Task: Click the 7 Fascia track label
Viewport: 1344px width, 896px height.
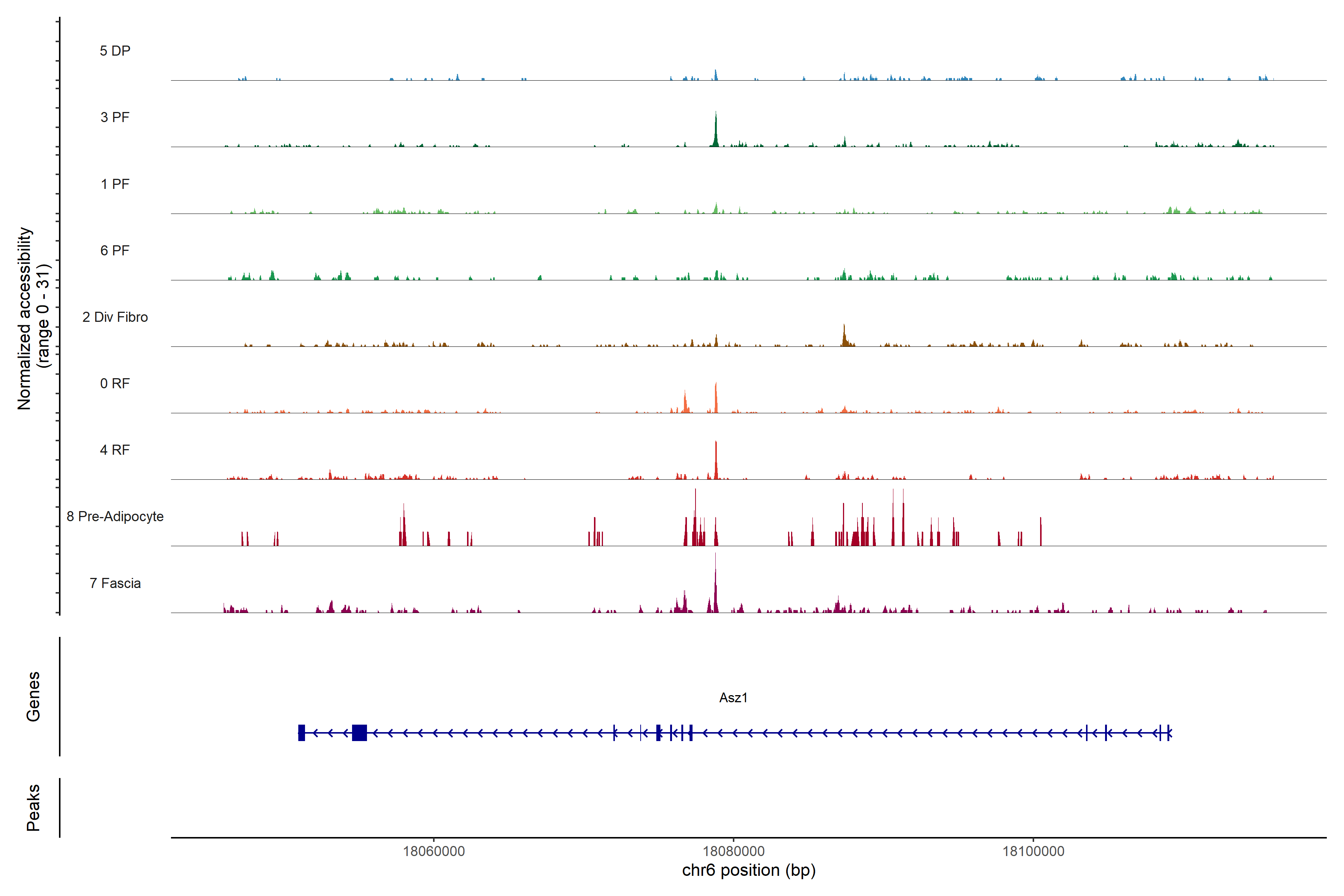Action: (115, 583)
